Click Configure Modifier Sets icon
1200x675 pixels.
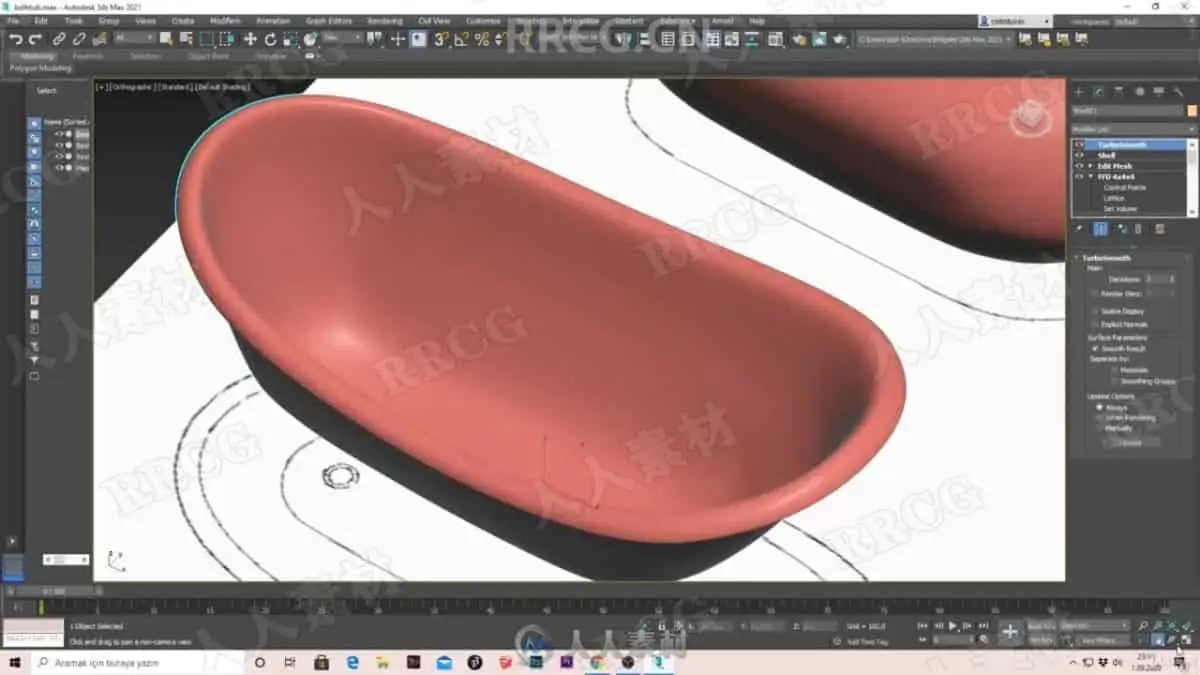click(x=1160, y=229)
